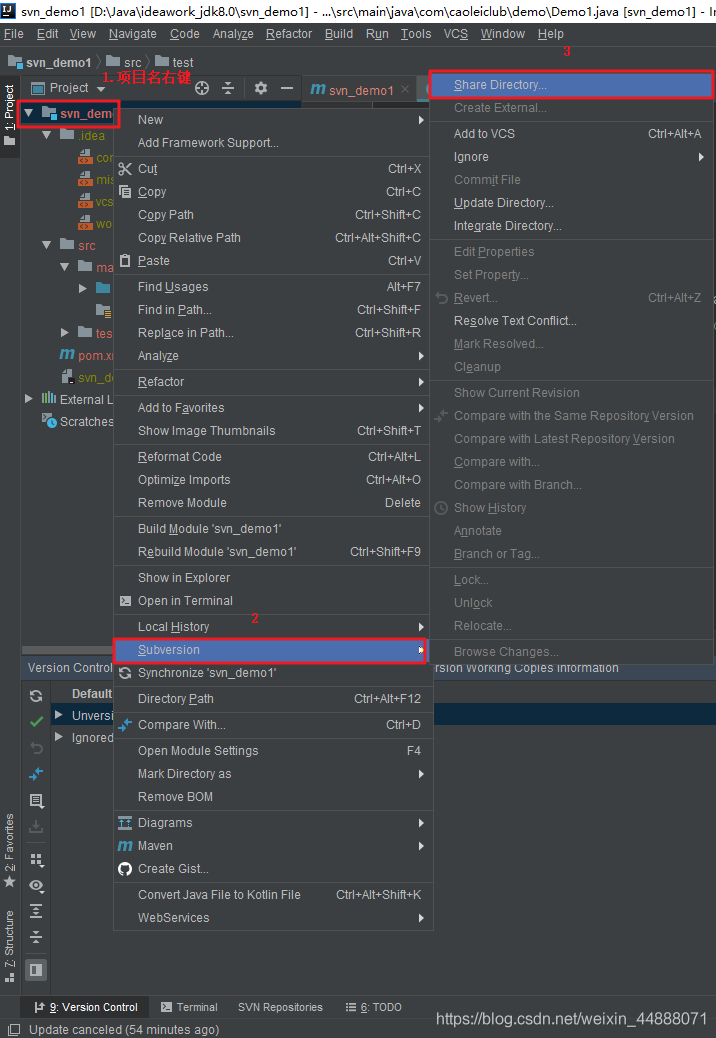Select Open Module Settings

(273, 751)
